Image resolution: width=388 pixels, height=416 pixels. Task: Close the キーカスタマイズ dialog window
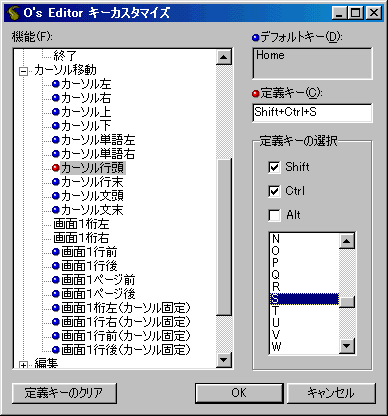374,13
